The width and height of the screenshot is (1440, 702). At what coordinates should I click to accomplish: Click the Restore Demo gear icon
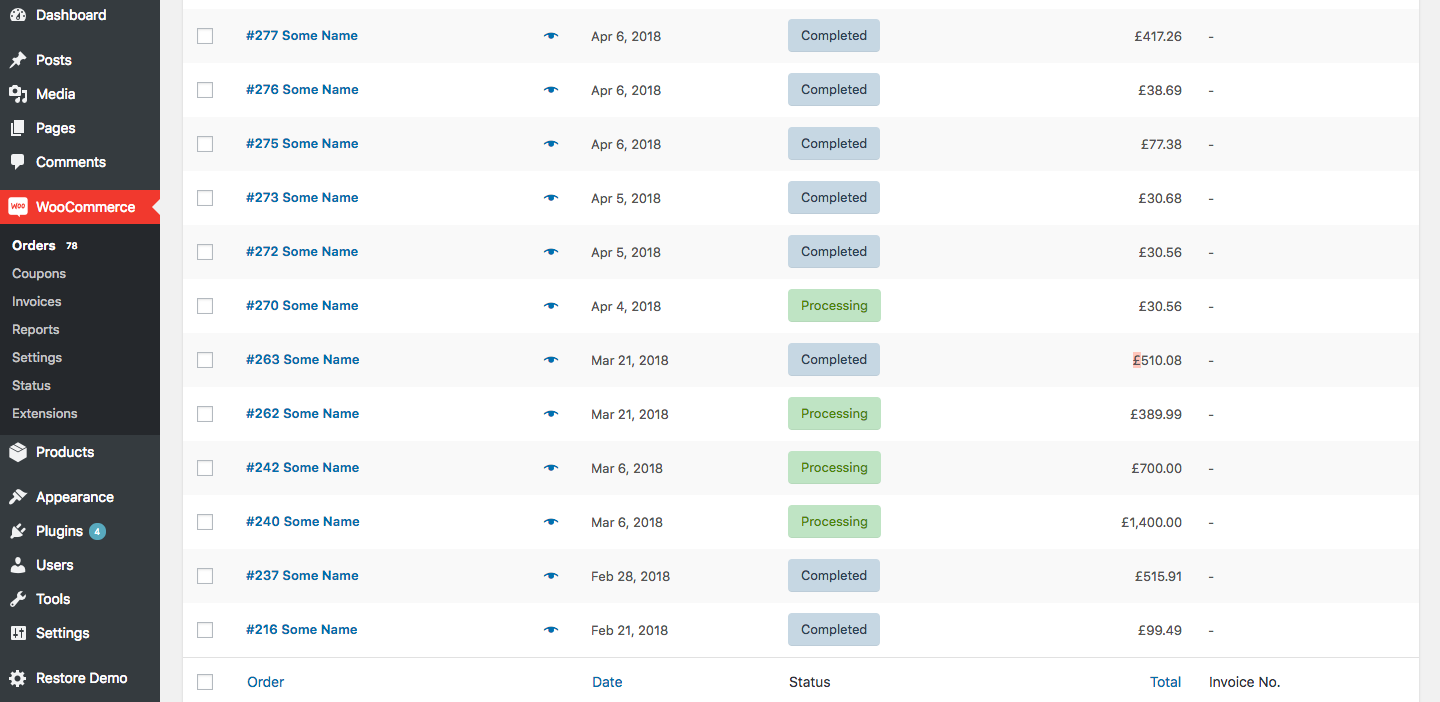point(18,678)
